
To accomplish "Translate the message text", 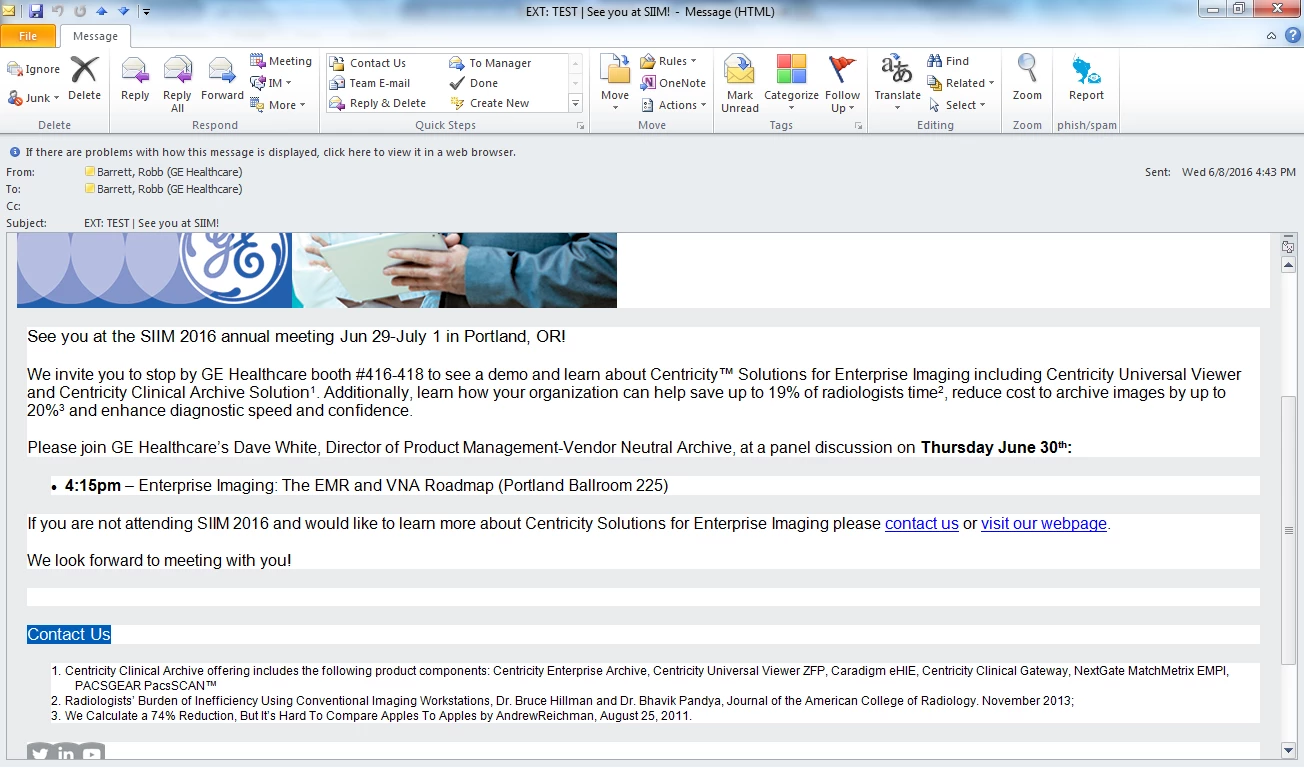I will 897,83.
